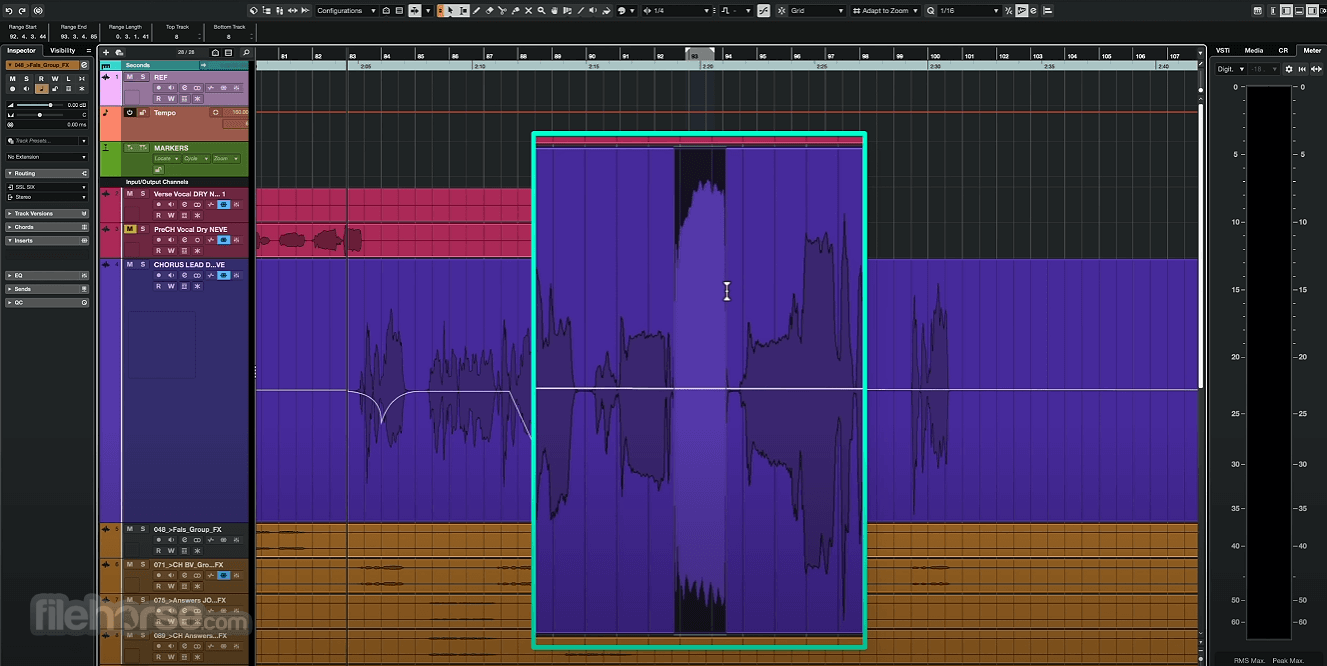The height and width of the screenshot is (666, 1327).
Task: Click the Range Start value field
Action: point(28,36)
